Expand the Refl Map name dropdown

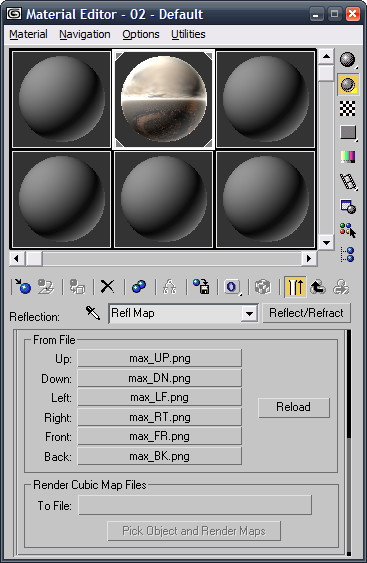coord(249,314)
